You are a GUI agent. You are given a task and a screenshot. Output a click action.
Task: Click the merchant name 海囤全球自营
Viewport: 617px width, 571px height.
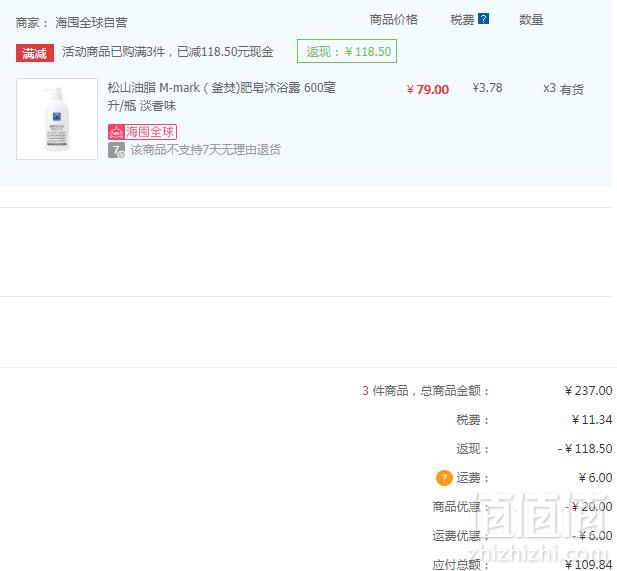coord(91,22)
